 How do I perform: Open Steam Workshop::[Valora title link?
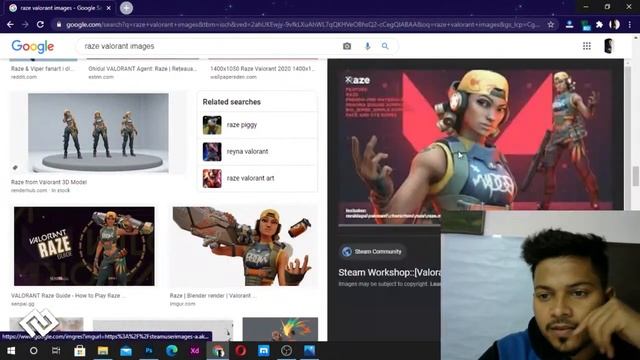click(389, 272)
